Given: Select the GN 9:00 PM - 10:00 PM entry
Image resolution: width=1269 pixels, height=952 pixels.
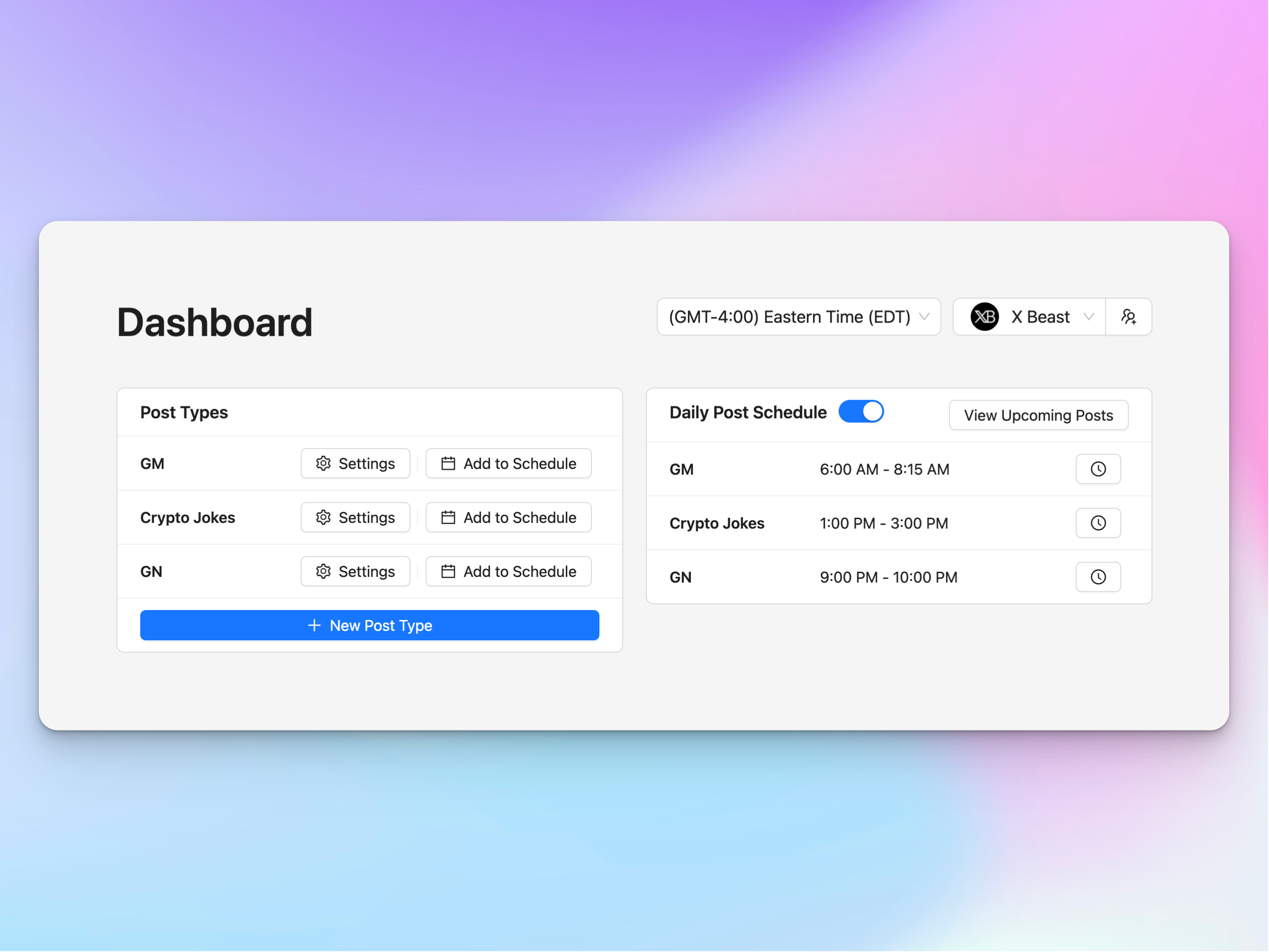Looking at the screenshot, I should tap(888, 577).
